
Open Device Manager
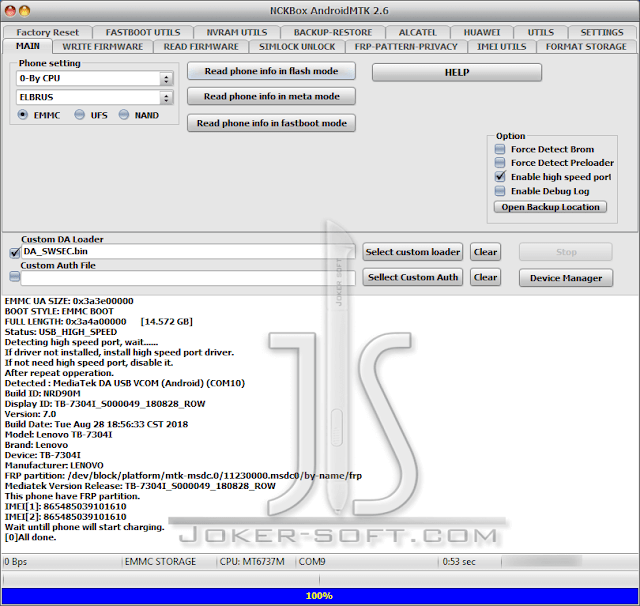pyautogui.click(x=566, y=278)
